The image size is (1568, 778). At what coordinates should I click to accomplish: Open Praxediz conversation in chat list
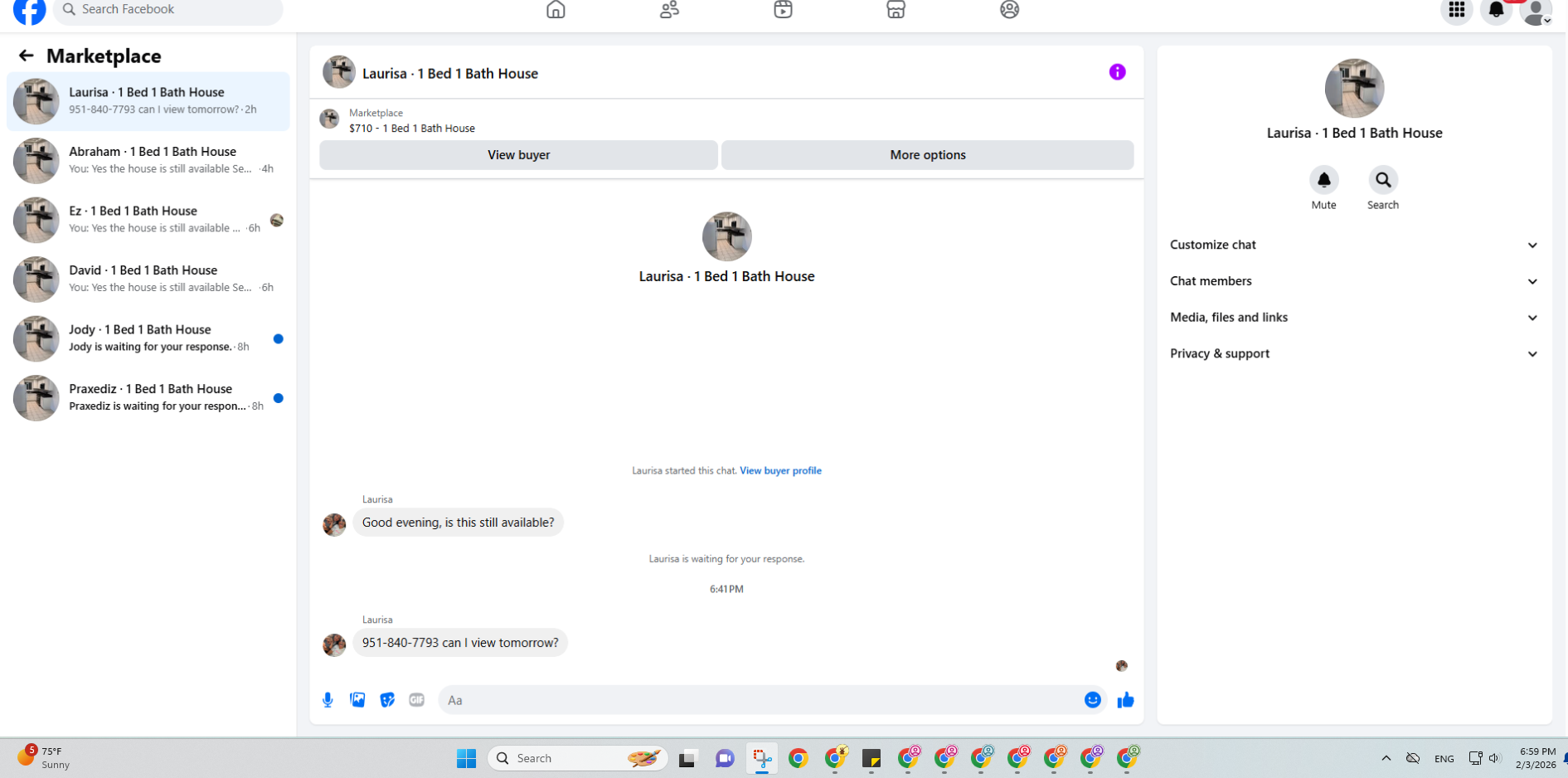[148, 397]
